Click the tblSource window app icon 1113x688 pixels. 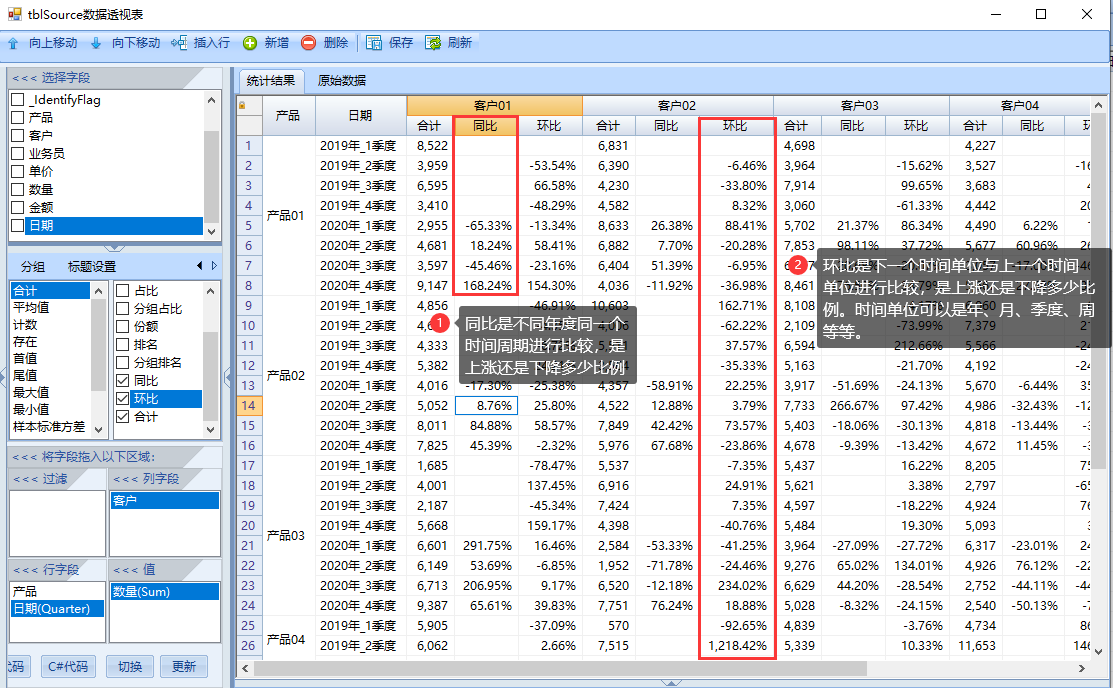(14, 14)
